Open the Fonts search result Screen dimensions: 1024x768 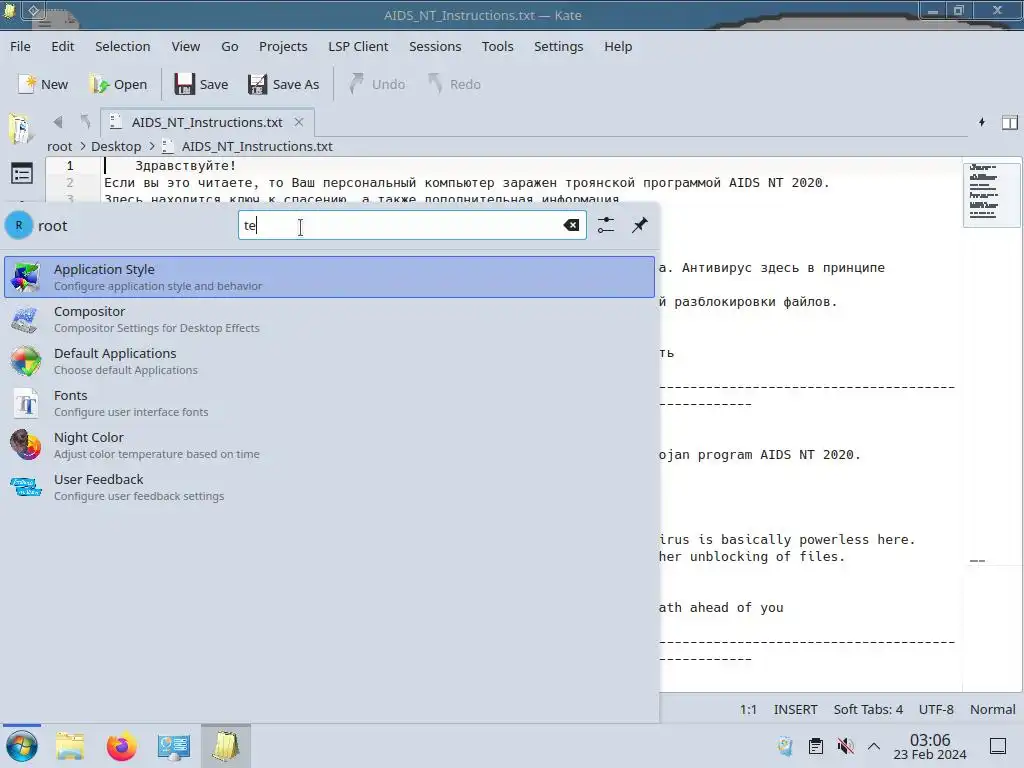(x=329, y=403)
